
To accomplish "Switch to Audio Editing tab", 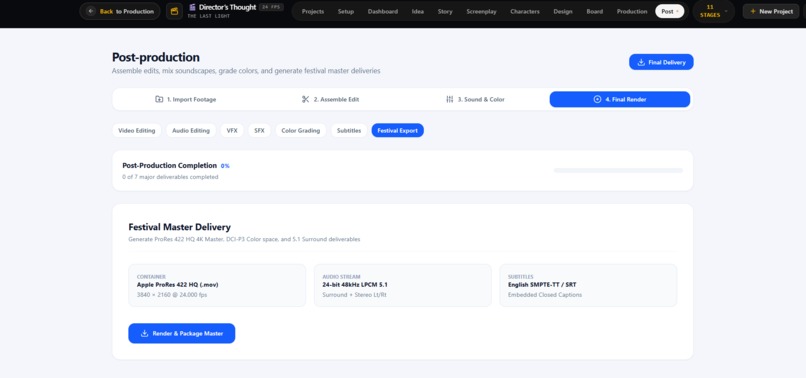I will click(191, 131).
